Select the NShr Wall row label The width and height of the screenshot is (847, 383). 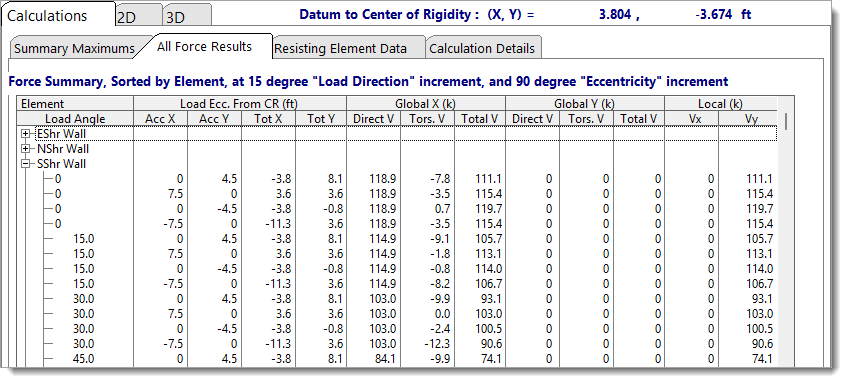(x=63, y=149)
